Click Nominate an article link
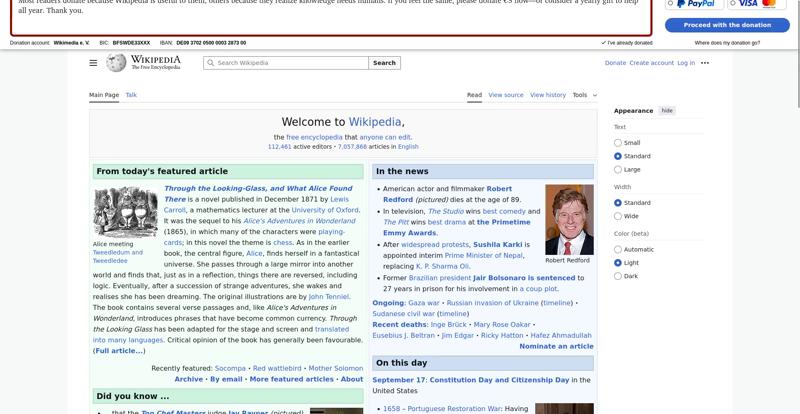800x414 pixels. (x=556, y=346)
